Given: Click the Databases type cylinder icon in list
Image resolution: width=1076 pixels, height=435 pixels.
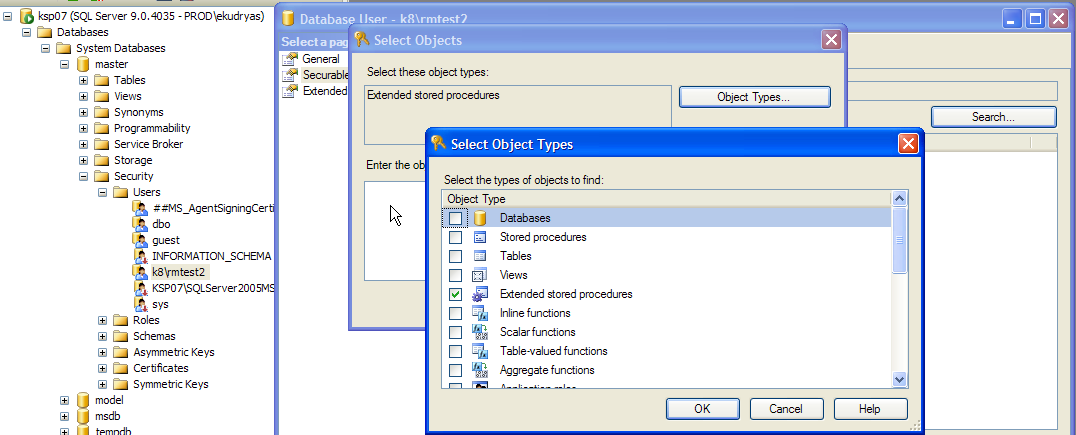Looking at the screenshot, I should click(x=480, y=218).
